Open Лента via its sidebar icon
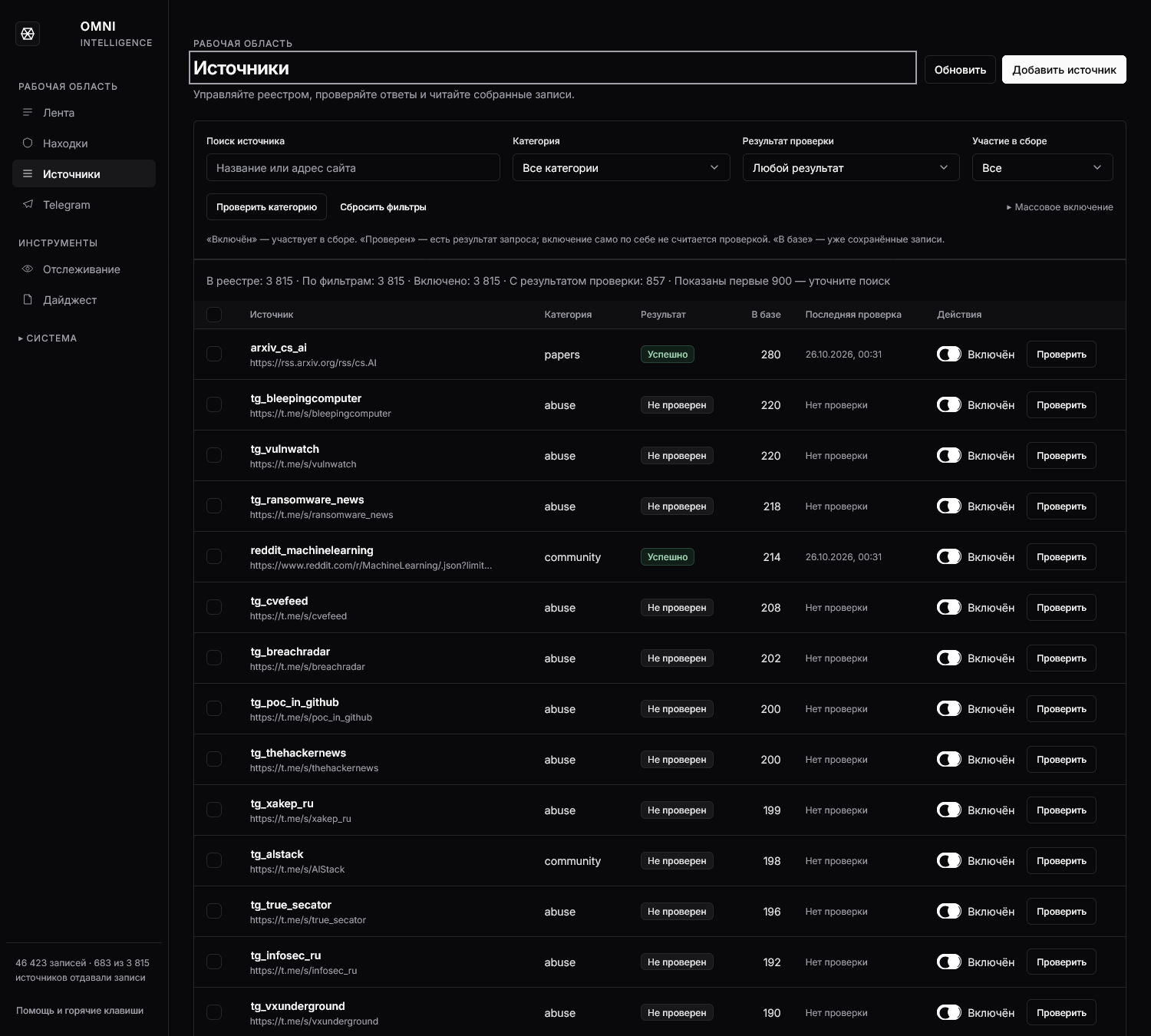1151x1036 pixels. click(x=28, y=113)
